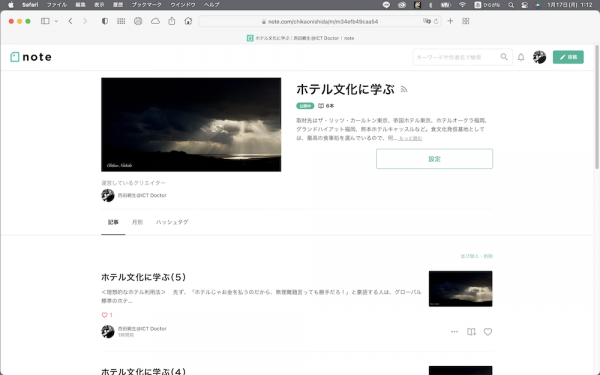Expand description with もっと読む link
Screen dimensions: 600x375
(x=410, y=138)
